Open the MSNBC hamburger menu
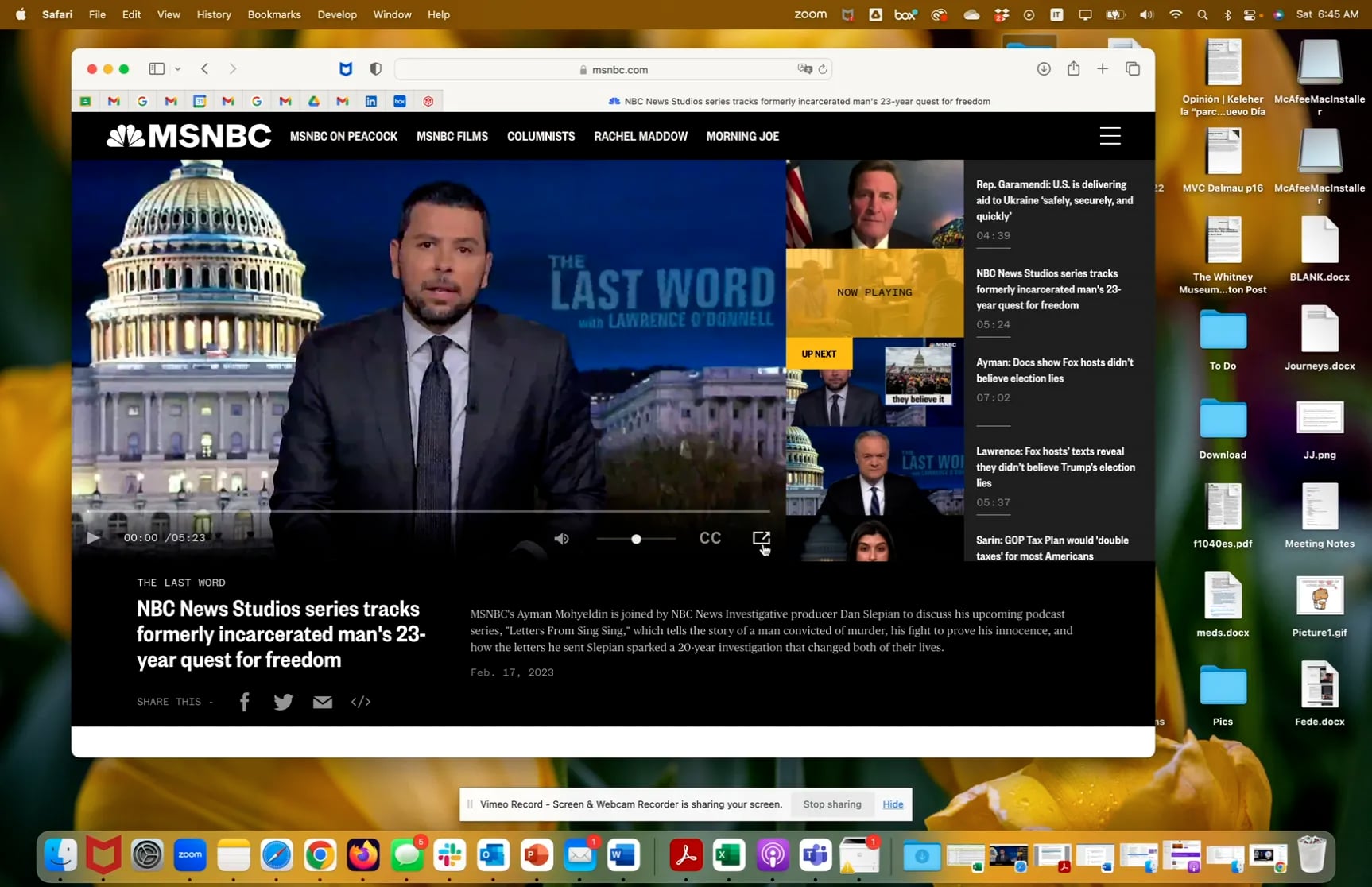Screen dimensions: 1372x887 tap(1110, 136)
